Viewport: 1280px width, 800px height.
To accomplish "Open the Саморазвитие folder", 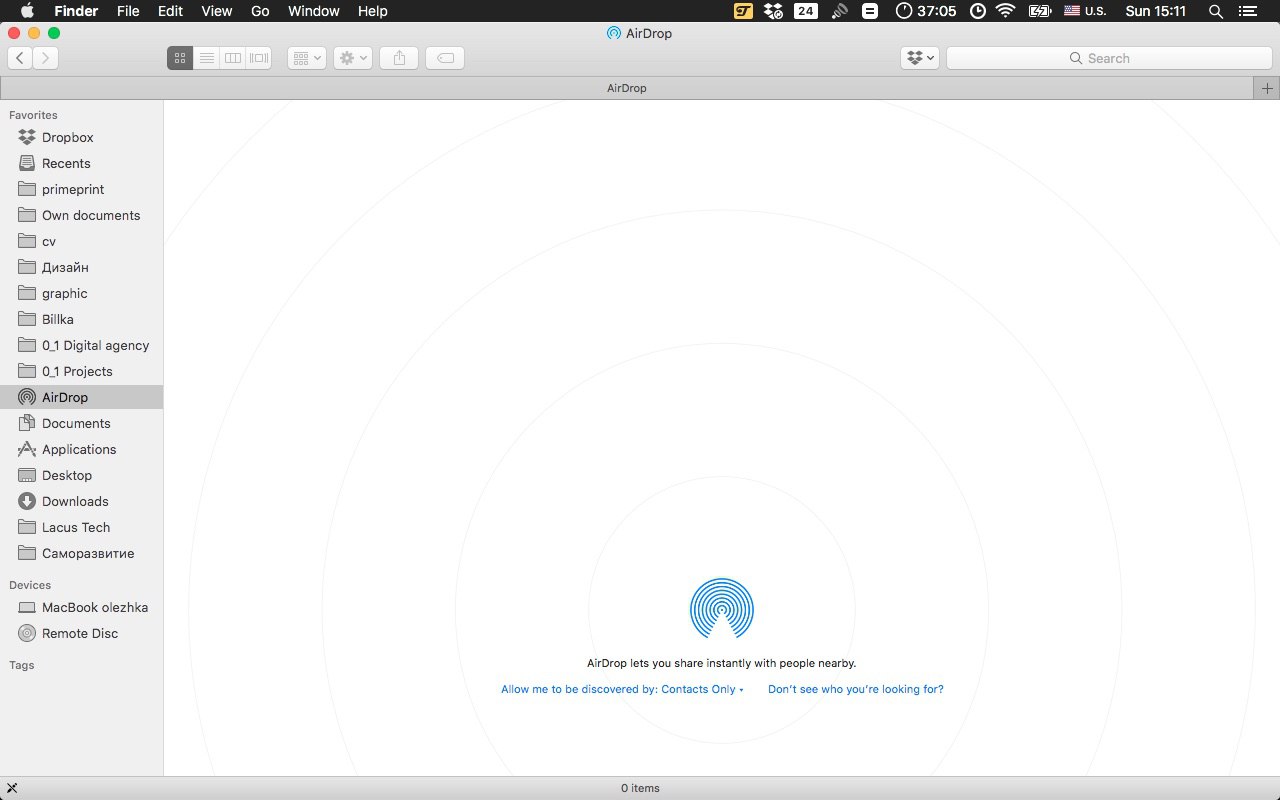I will tap(81, 553).
